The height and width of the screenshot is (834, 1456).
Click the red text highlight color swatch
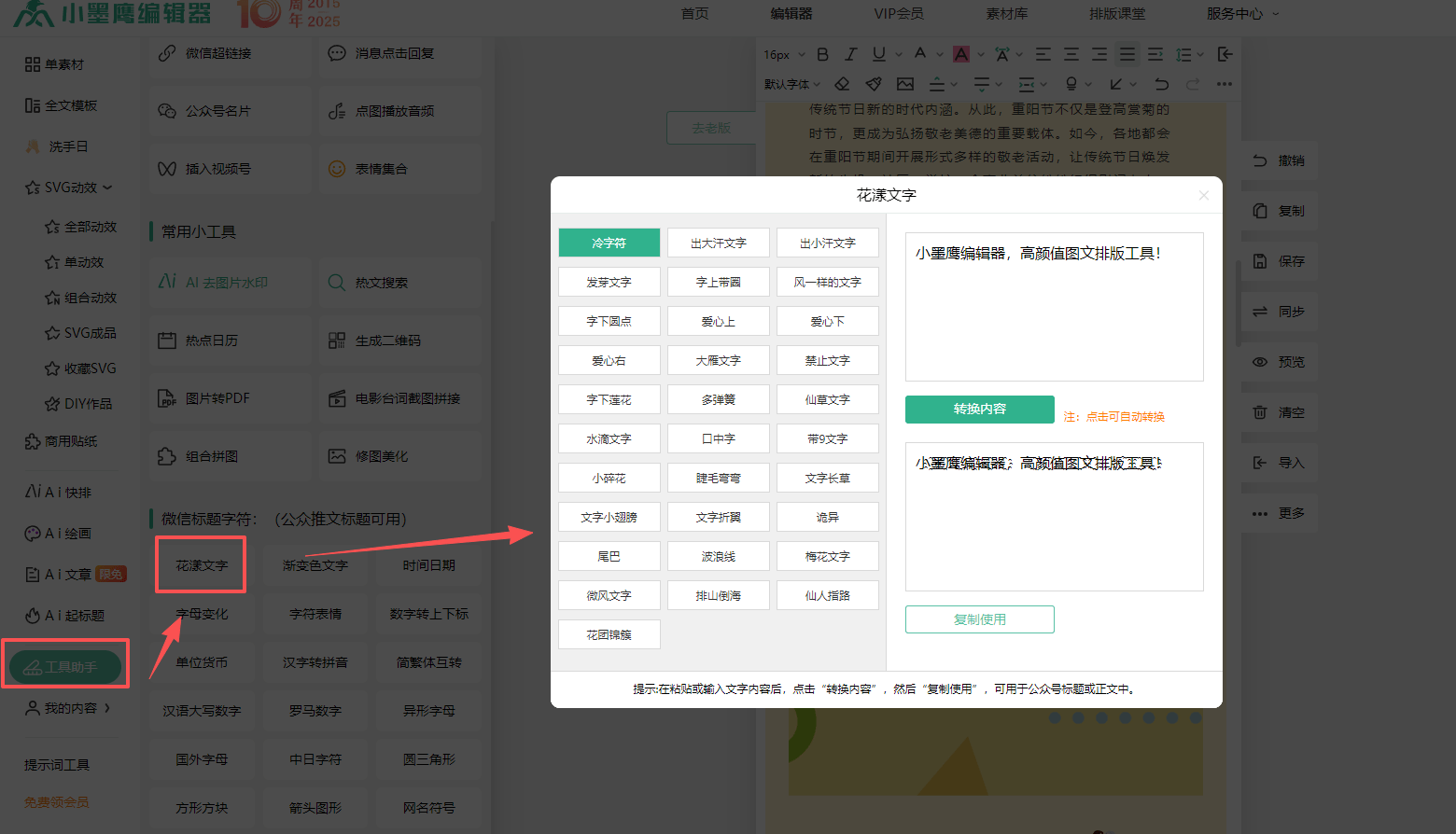[x=961, y=55]
